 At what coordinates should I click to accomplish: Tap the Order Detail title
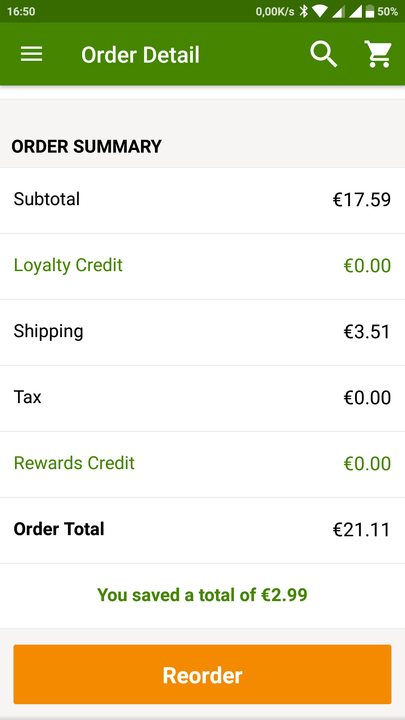coord(140,55)
